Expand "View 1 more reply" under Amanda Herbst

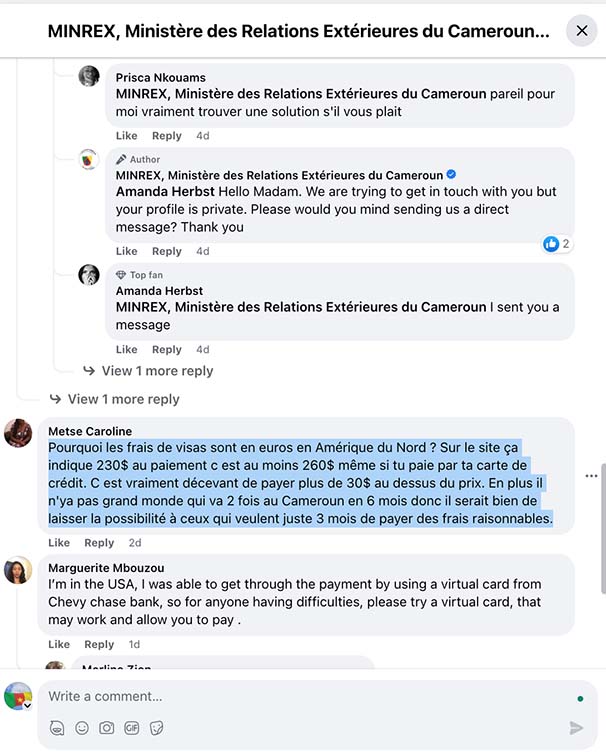pos(157,371)
